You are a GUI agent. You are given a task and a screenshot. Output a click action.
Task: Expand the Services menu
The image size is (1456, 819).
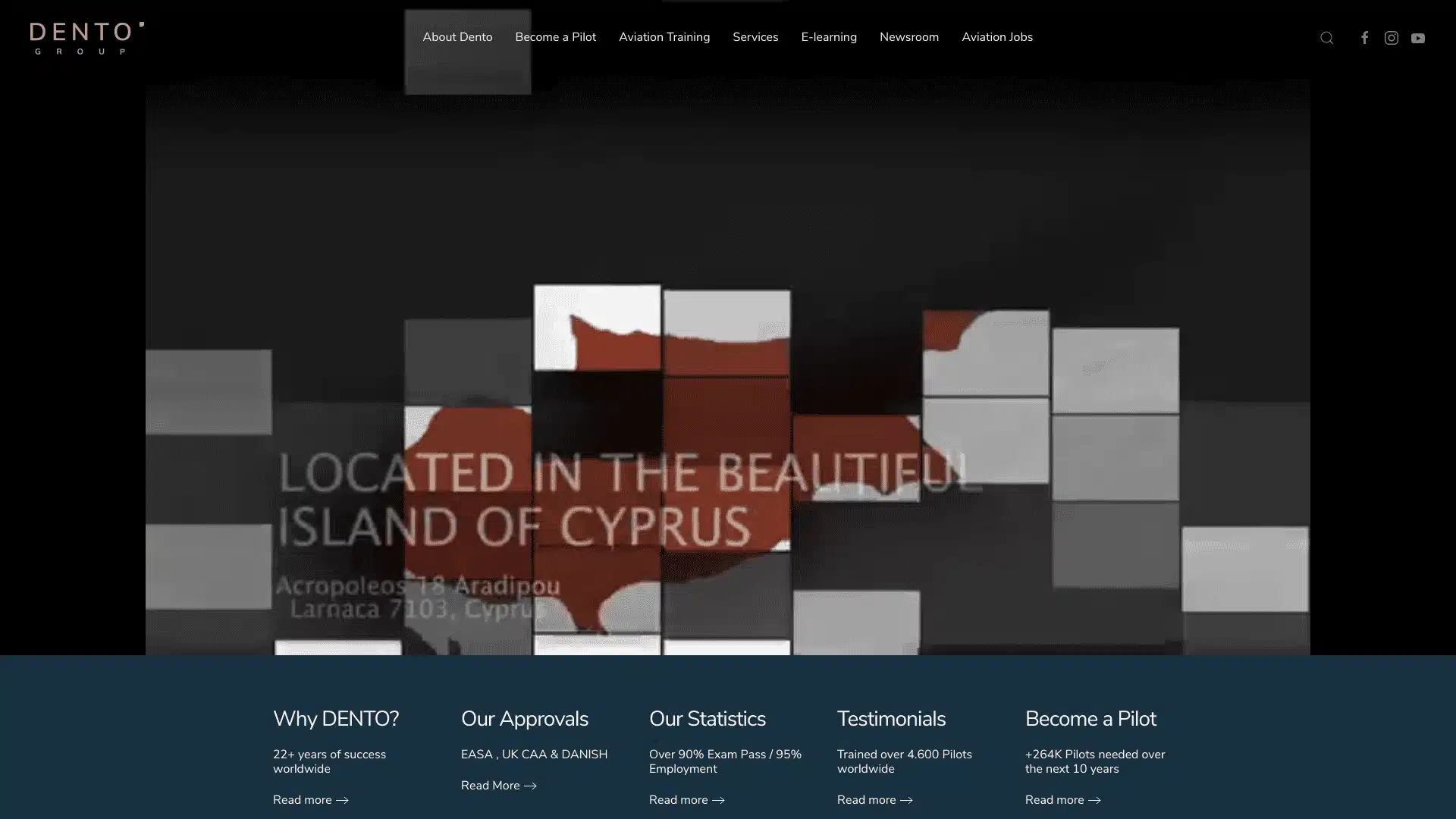click(x=755, y=37)
